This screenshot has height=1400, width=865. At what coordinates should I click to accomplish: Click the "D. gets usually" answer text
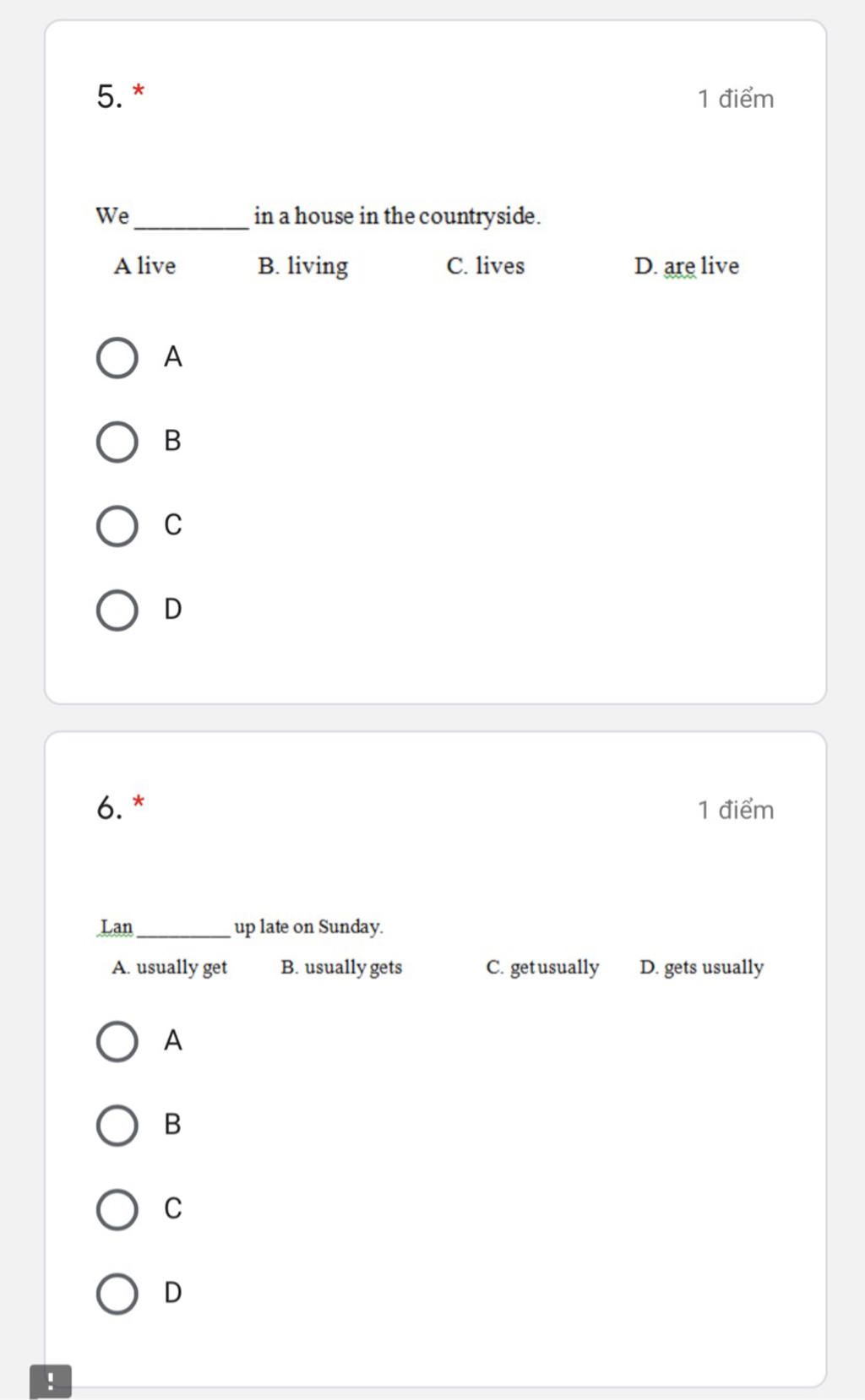pyautogui.click(x=701, y=968)
